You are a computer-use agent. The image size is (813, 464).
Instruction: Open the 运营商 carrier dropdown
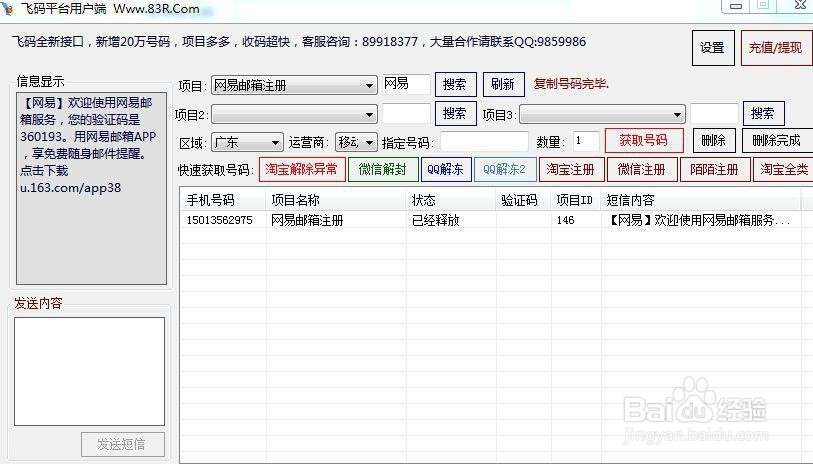click(x=356, y=142)
